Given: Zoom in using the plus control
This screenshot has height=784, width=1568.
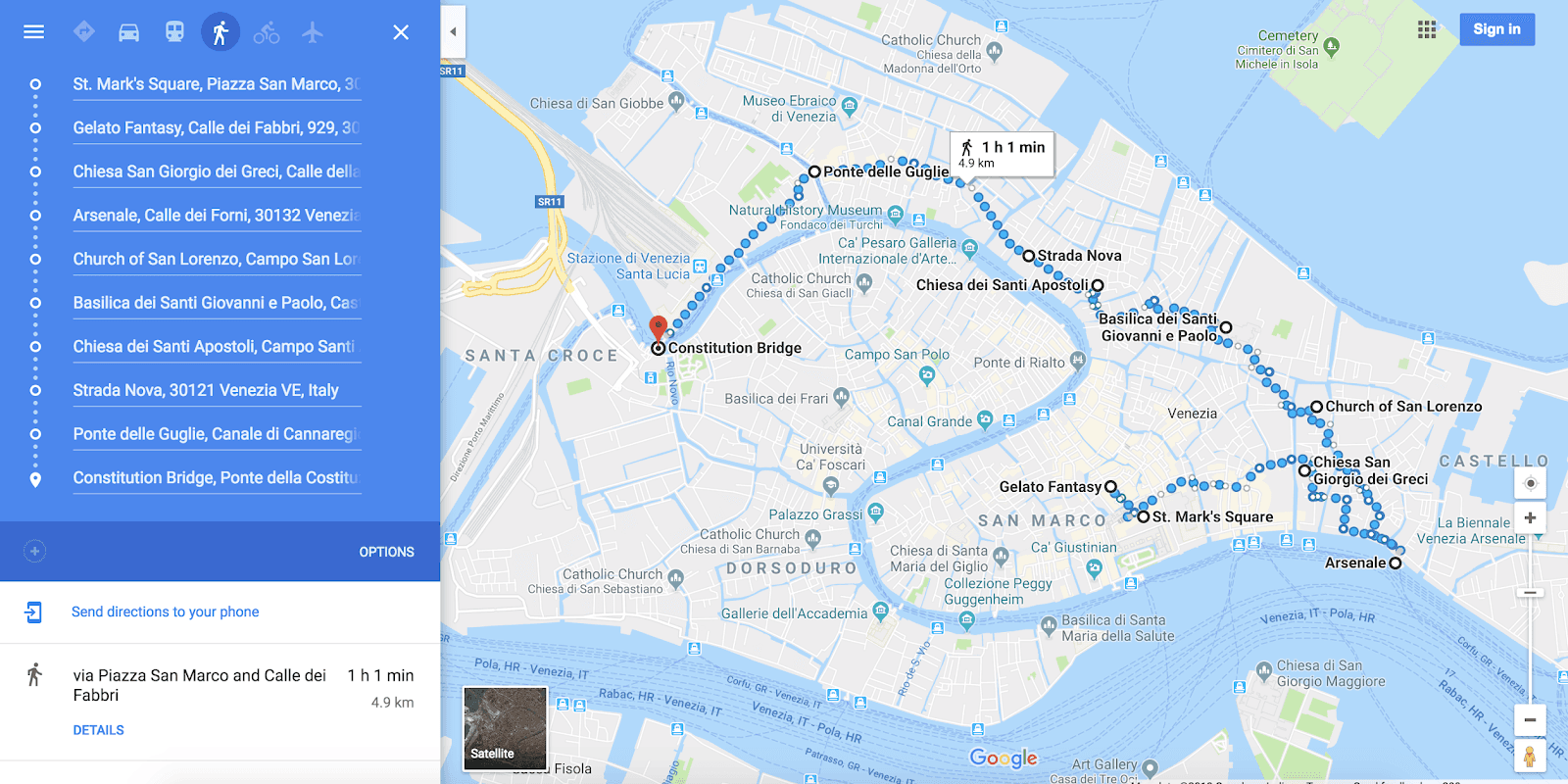Looking at the screenshot, I should pyautogui.click(x=1531, y=517).
